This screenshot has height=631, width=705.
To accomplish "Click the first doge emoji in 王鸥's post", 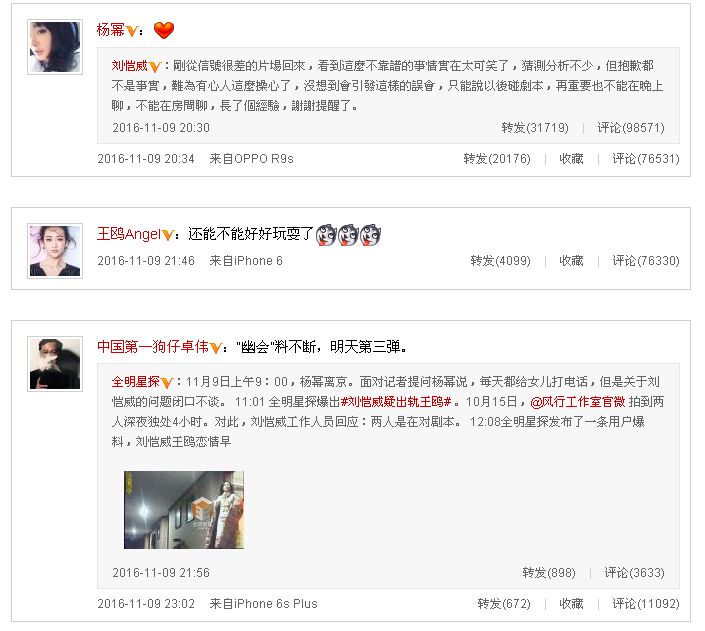I will click(x=326, y=235).
